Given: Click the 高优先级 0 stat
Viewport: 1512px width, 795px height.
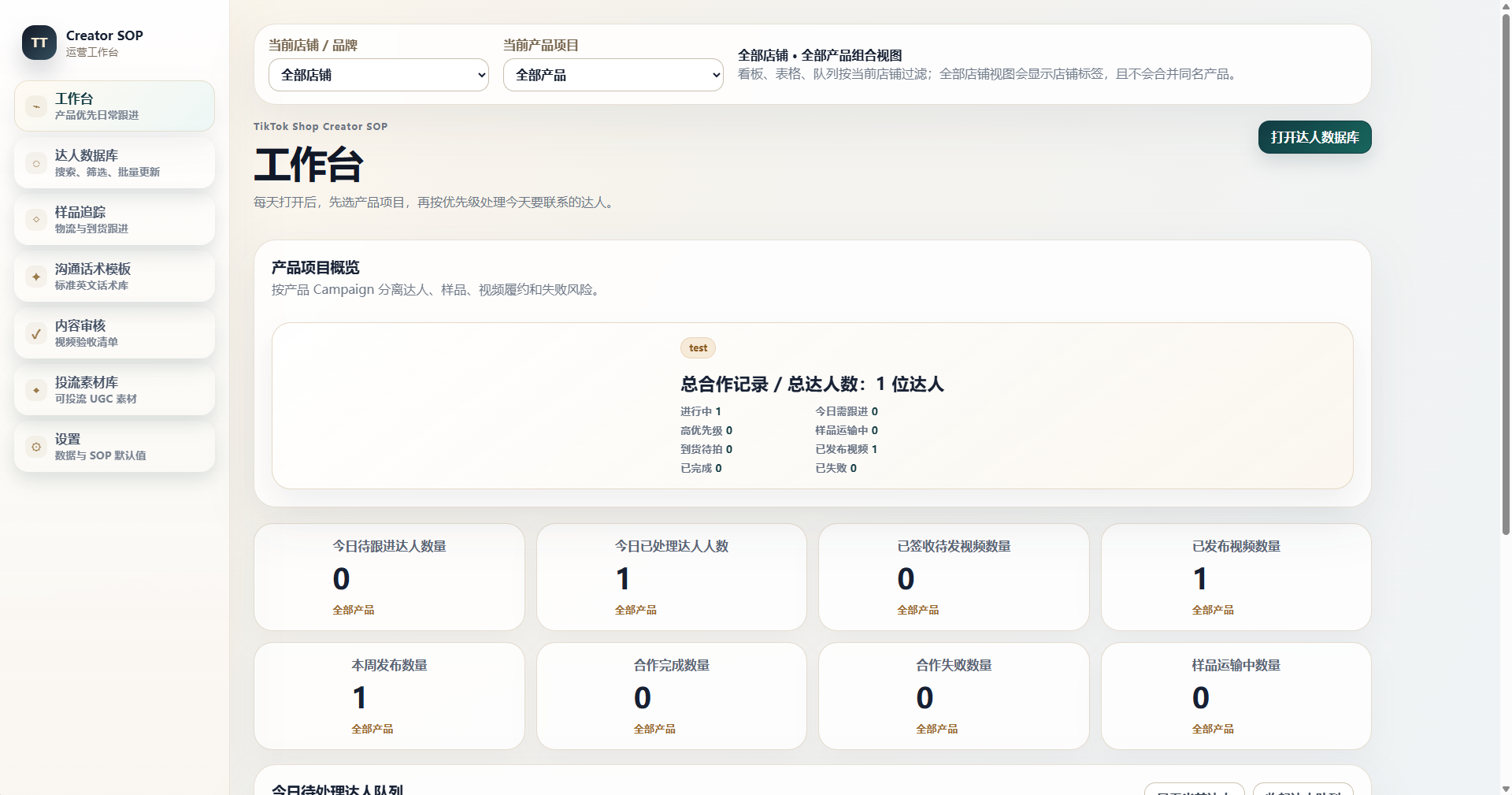Looking at the screenshot, I should pos(706,430).
